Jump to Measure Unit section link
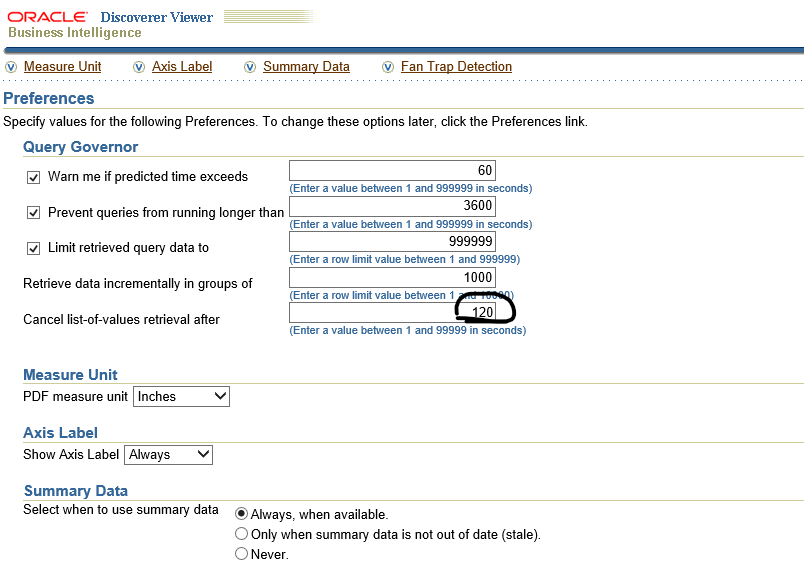 click(x=62, y=67)
